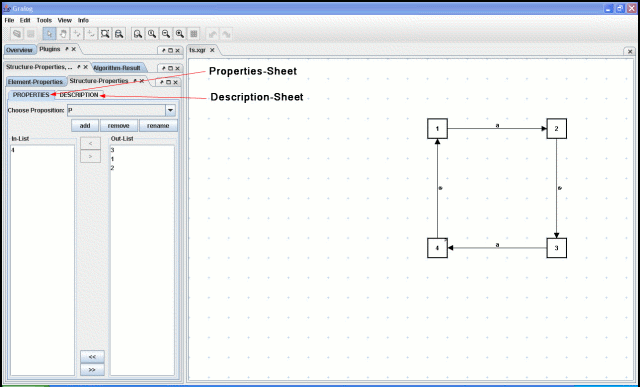Click the zoom in magnifier icon
This screenshot has width=640, height=387.
(152, 34)
